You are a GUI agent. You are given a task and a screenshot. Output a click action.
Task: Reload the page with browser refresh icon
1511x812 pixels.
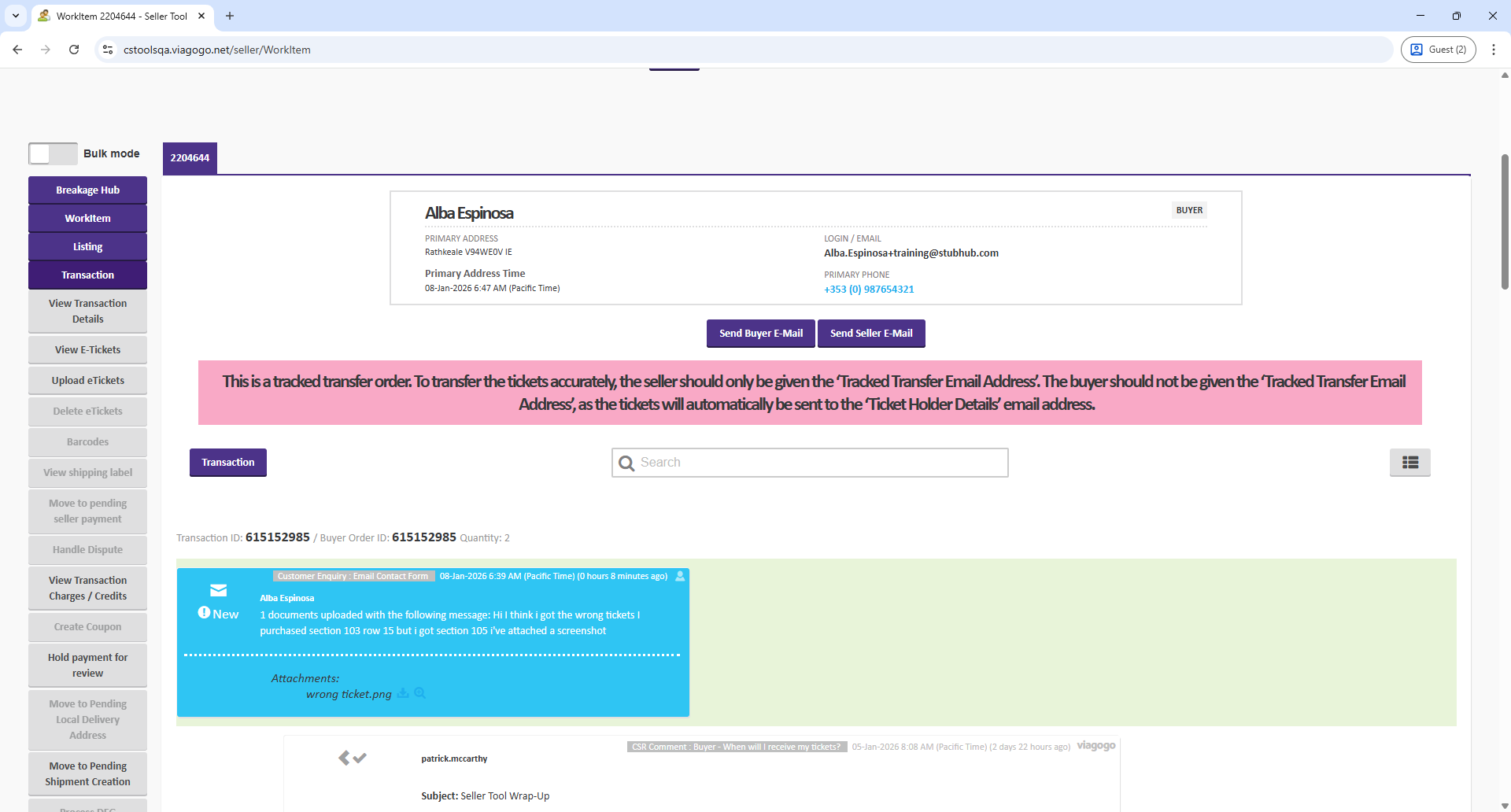[74, 50]
